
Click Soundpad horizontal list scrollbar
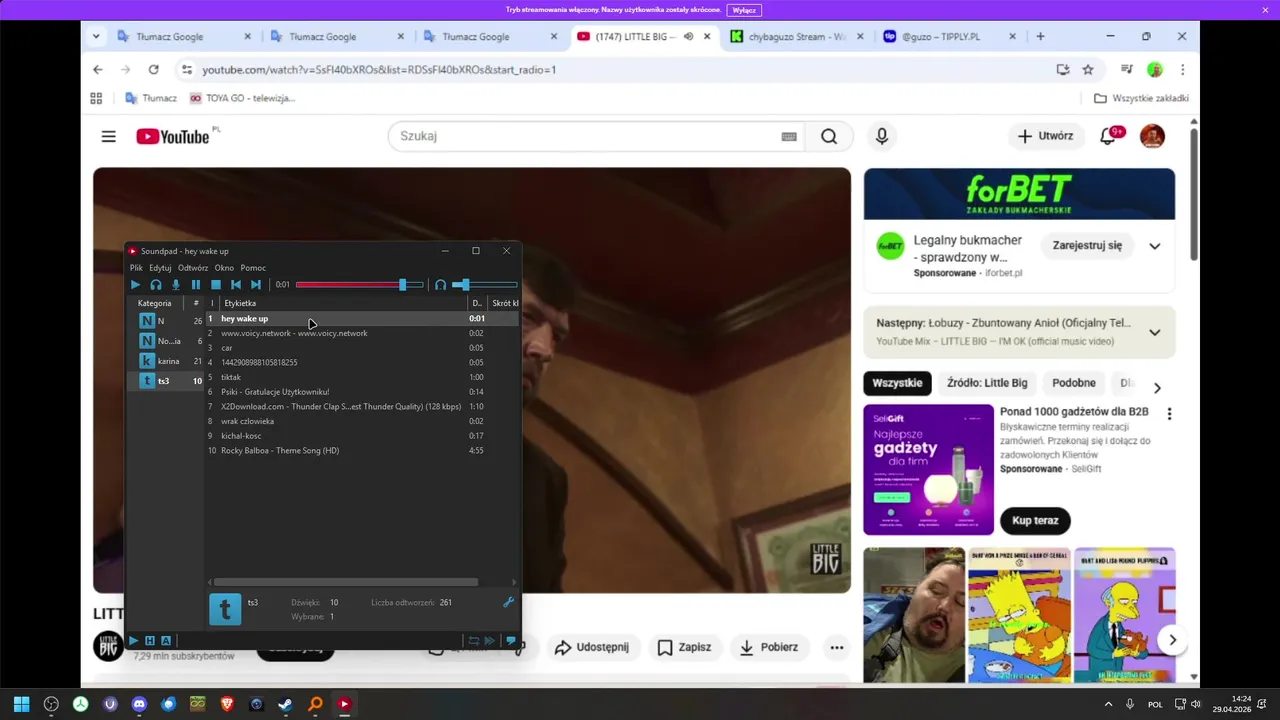coord(346,582)
